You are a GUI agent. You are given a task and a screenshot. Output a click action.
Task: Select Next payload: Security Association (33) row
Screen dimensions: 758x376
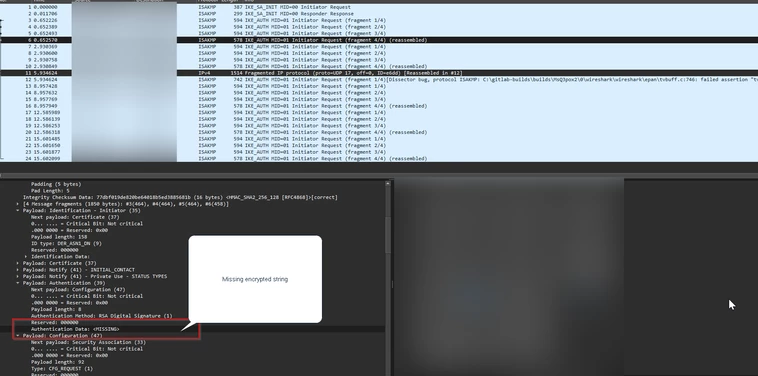coord(192,342)
